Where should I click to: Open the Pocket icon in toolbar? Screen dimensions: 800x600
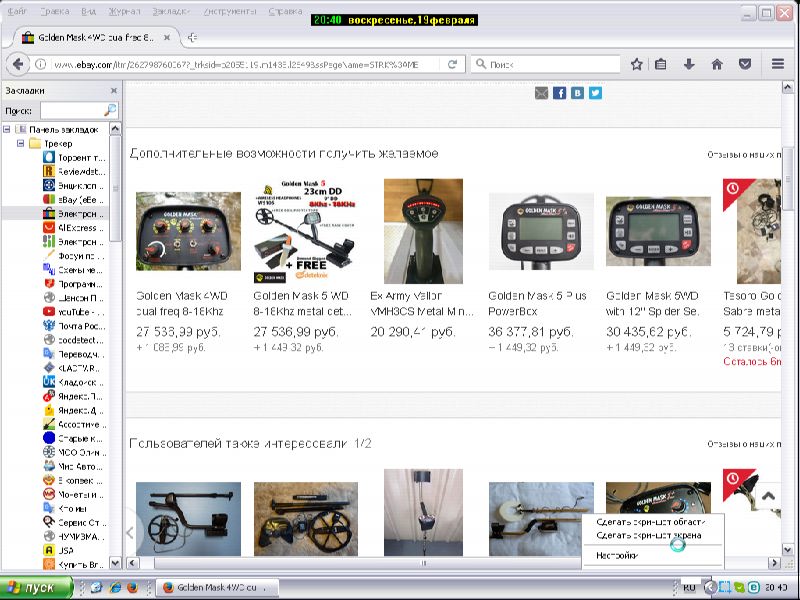tap(745, 64)
